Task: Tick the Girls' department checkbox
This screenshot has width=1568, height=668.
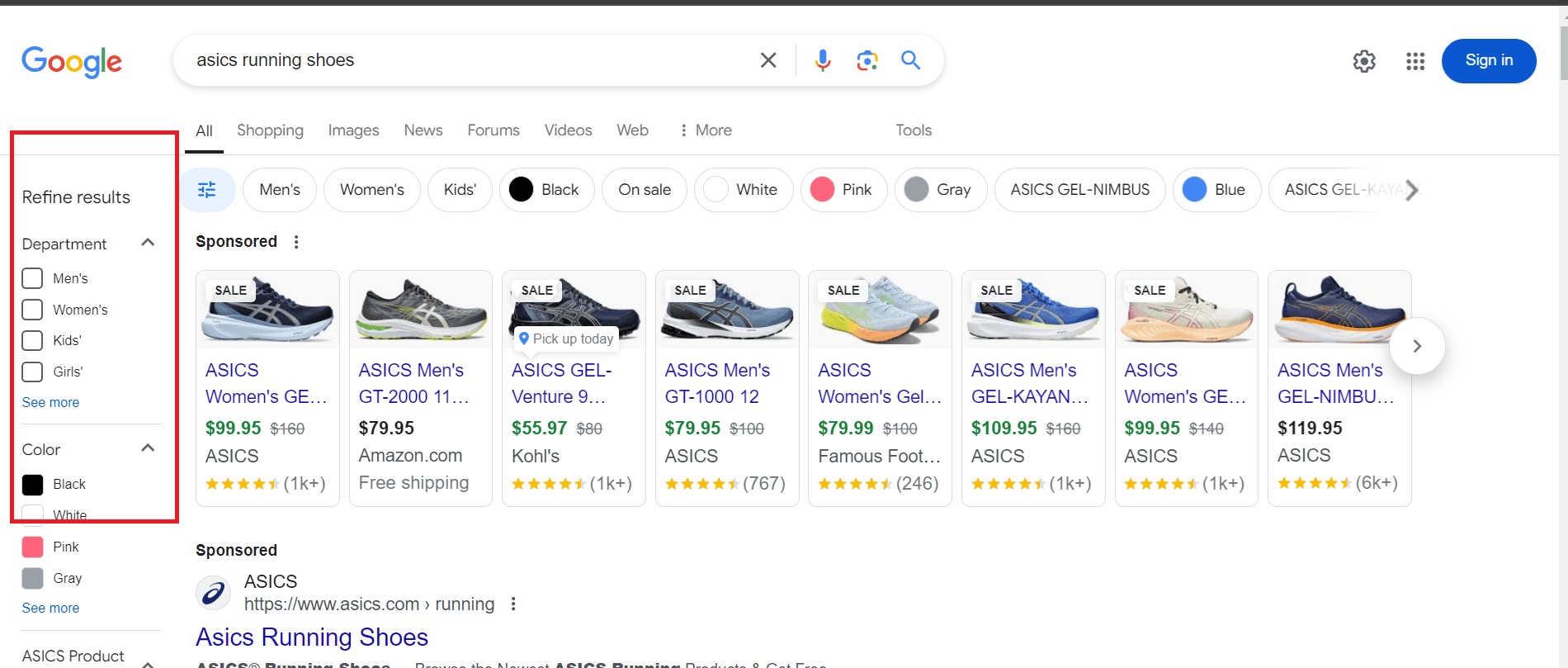Action: (32, 372)
